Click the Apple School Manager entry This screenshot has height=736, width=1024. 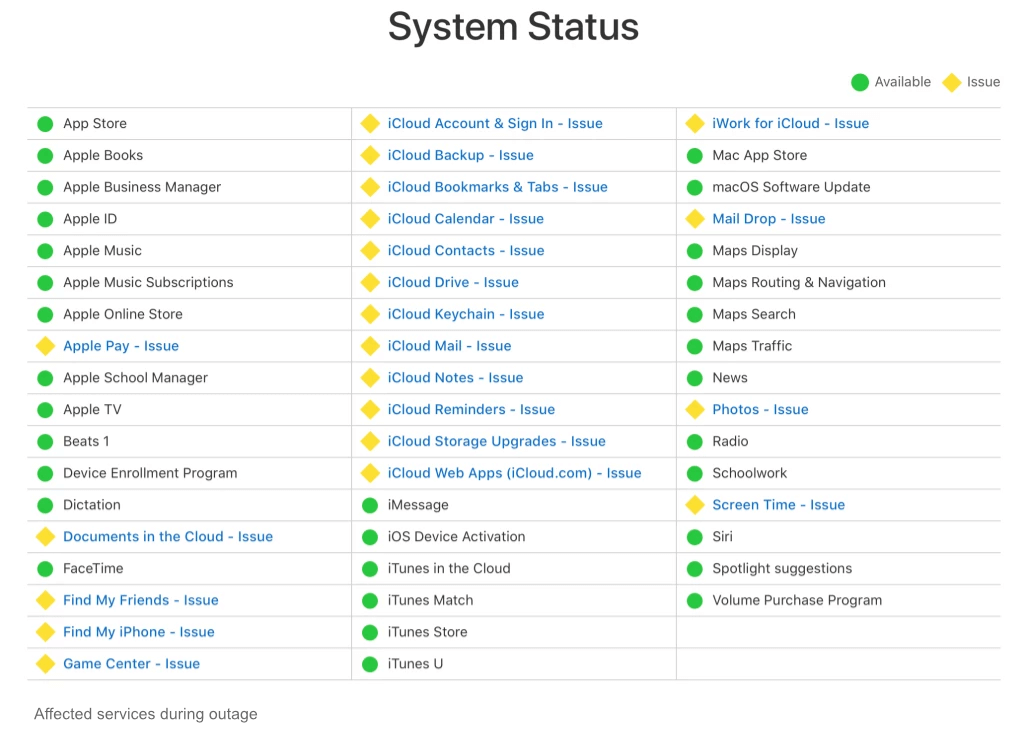pyautogui.click(x=135, y=378)
